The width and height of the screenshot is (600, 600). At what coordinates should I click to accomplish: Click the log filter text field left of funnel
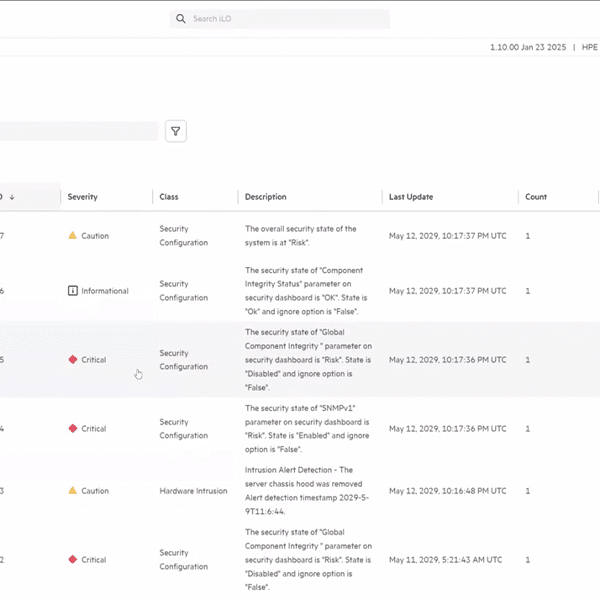78,131
